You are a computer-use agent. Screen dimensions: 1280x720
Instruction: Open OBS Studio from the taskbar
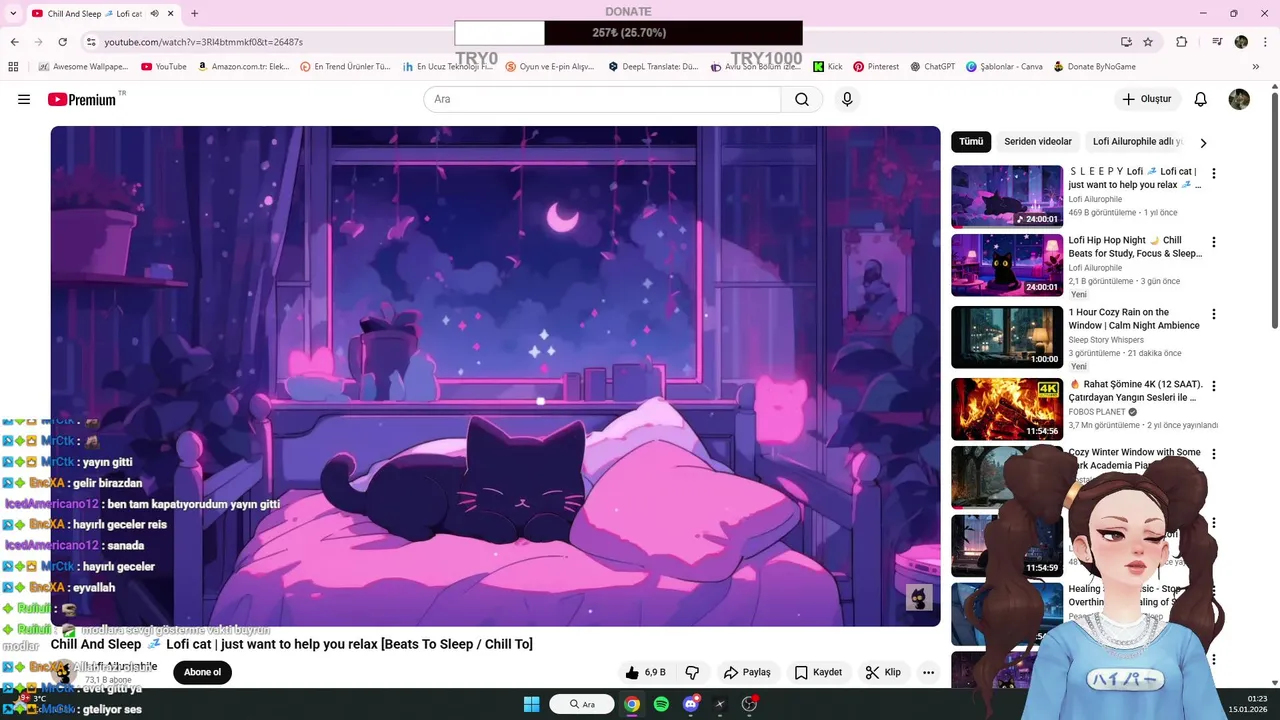click(749, 704)
